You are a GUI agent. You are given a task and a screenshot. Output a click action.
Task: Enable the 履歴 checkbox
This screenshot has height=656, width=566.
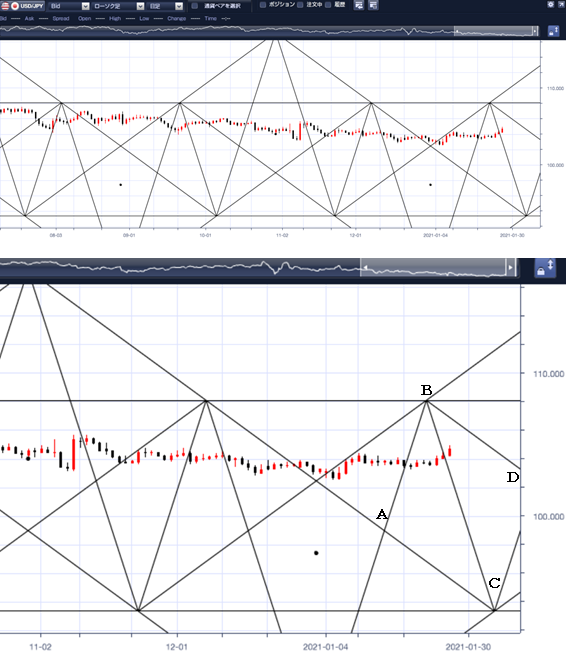(x=328, y=5)
